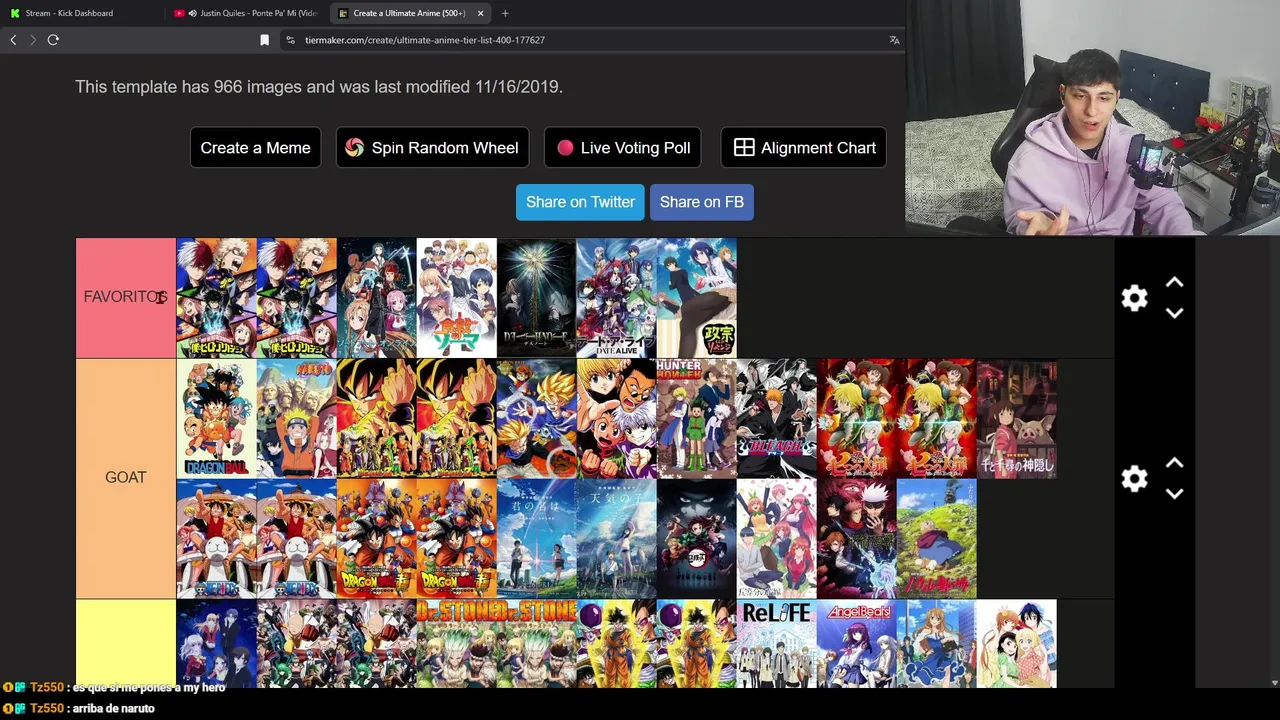Select the Masamune-kun poster in FAVORITOS

tap(697, 298)
